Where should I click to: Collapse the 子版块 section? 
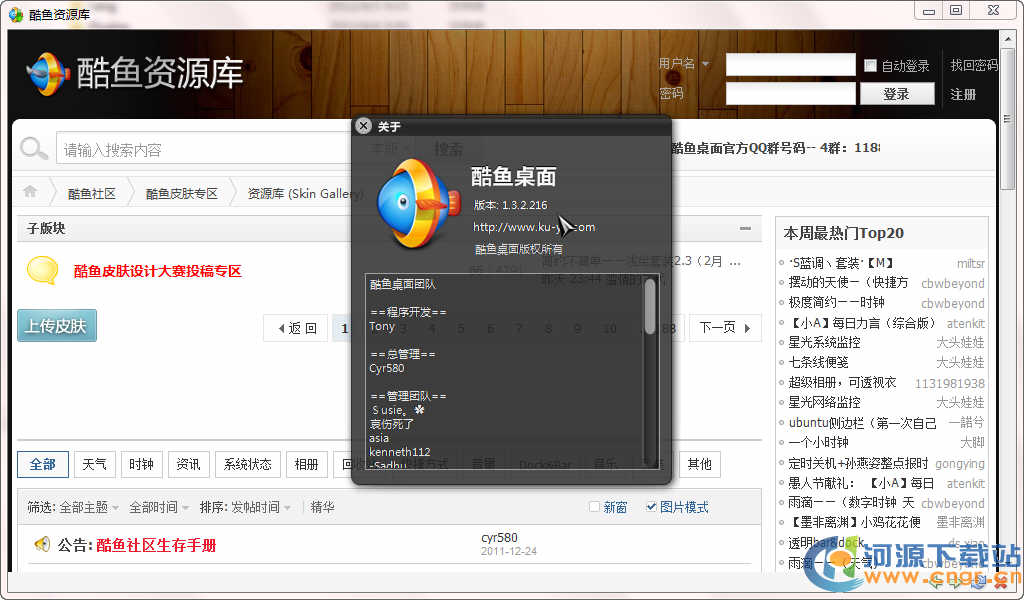click(744, 228)
